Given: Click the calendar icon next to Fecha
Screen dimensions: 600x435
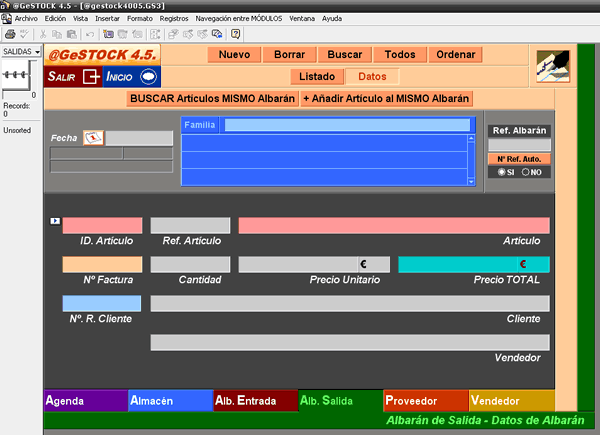Looking at the screenshot, I should (93, 138).
